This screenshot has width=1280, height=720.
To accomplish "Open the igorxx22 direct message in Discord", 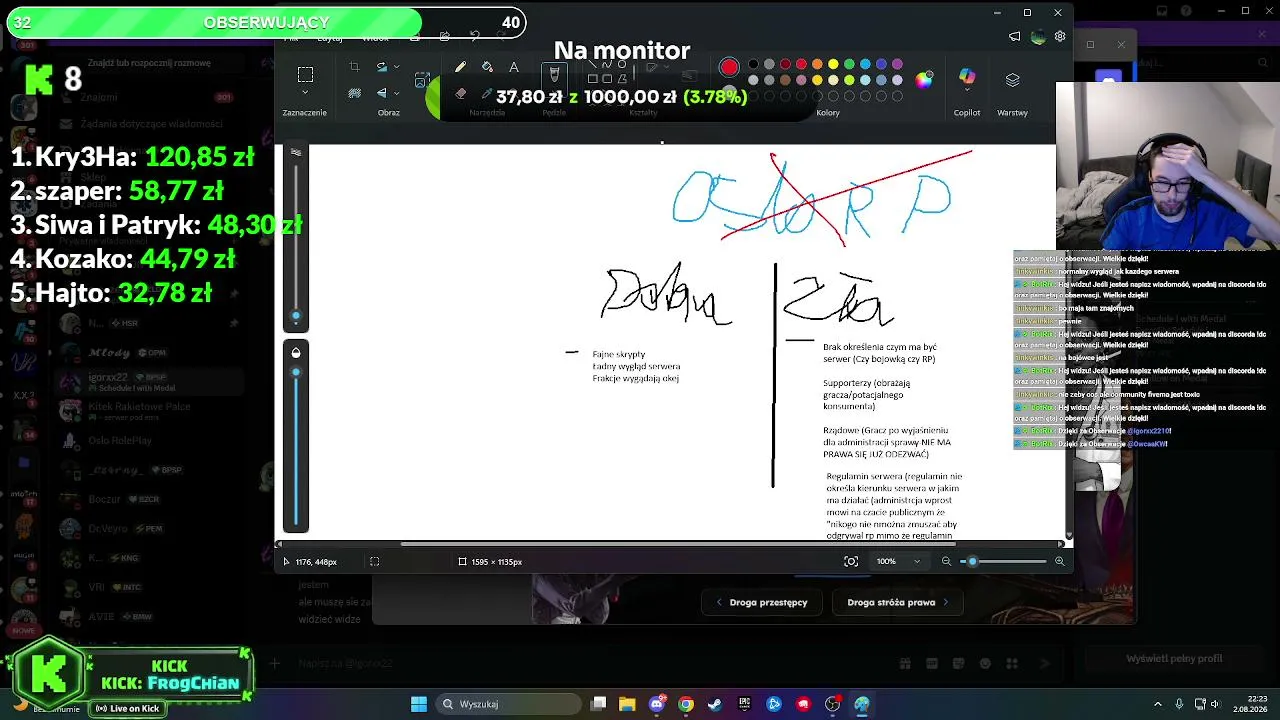I will coord(150,382).
